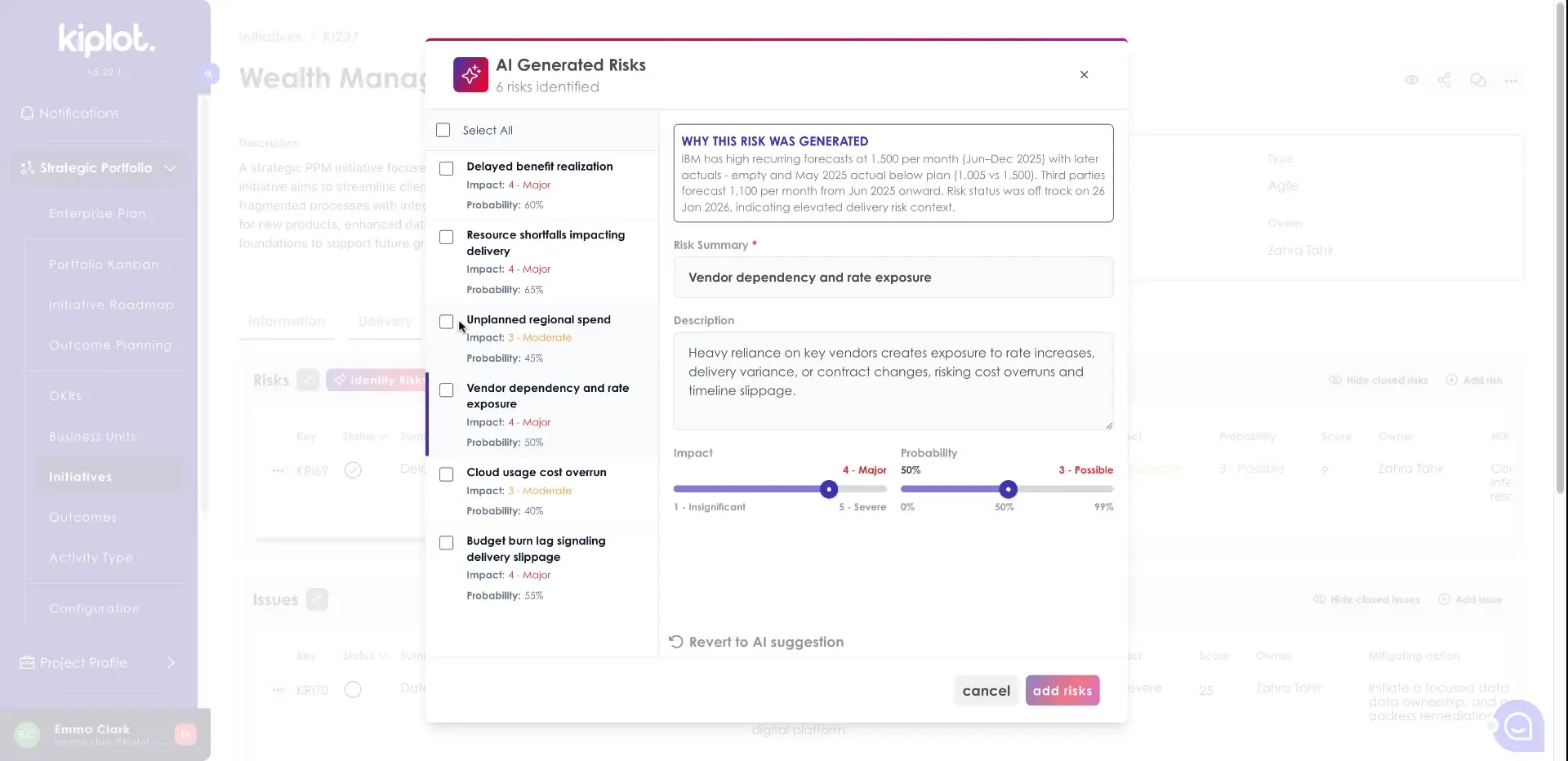The height and width of the screenshot is (761, 1568).
Task: Check the Cloud usage cost overrun risk
Action: click(447, 474)
